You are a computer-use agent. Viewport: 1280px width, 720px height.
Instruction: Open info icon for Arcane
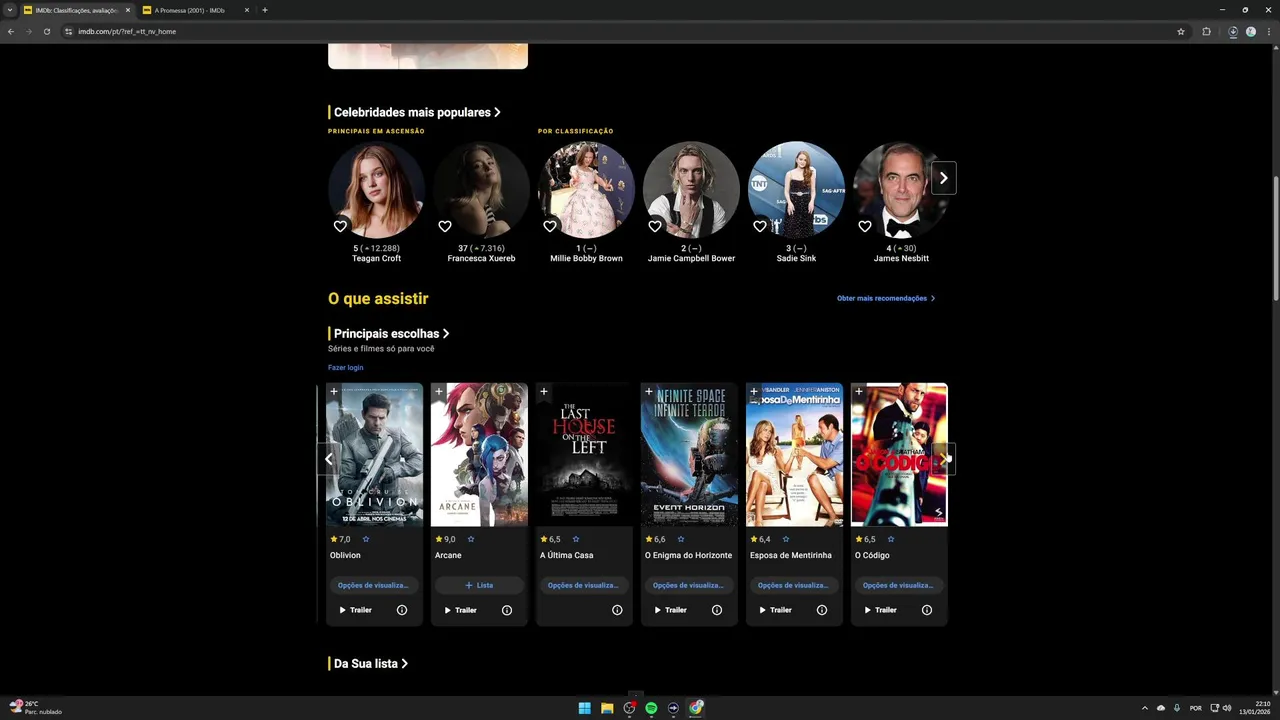tap(507, 610)
